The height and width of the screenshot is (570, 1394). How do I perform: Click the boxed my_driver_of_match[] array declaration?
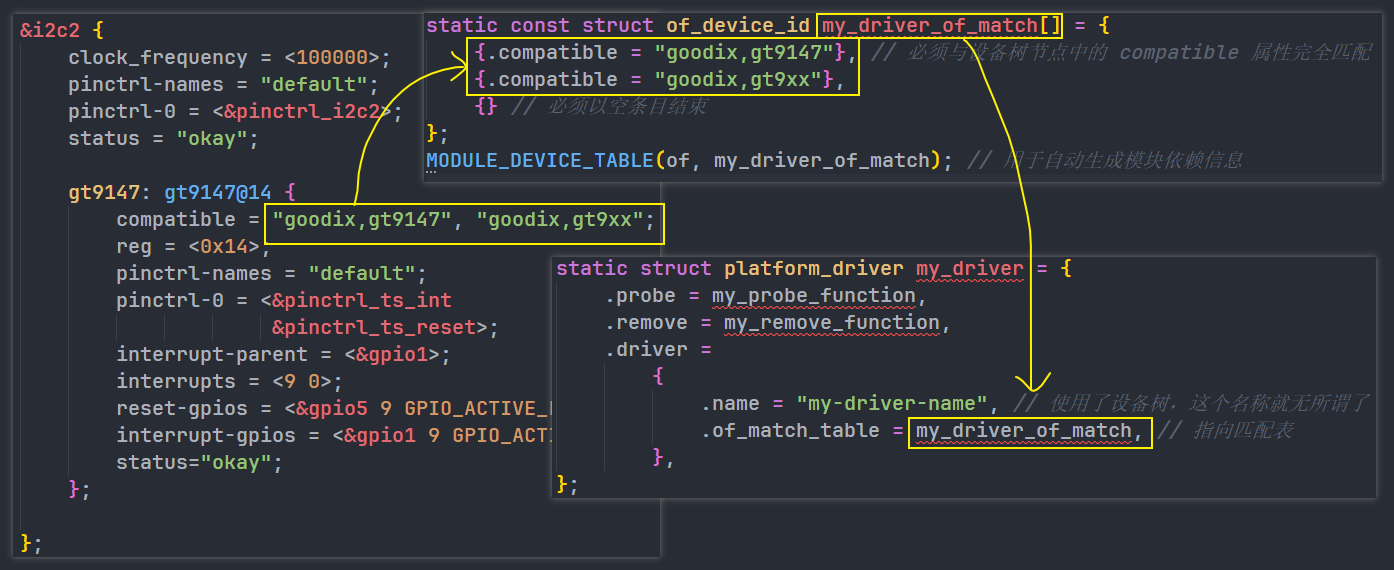(939, 25)
